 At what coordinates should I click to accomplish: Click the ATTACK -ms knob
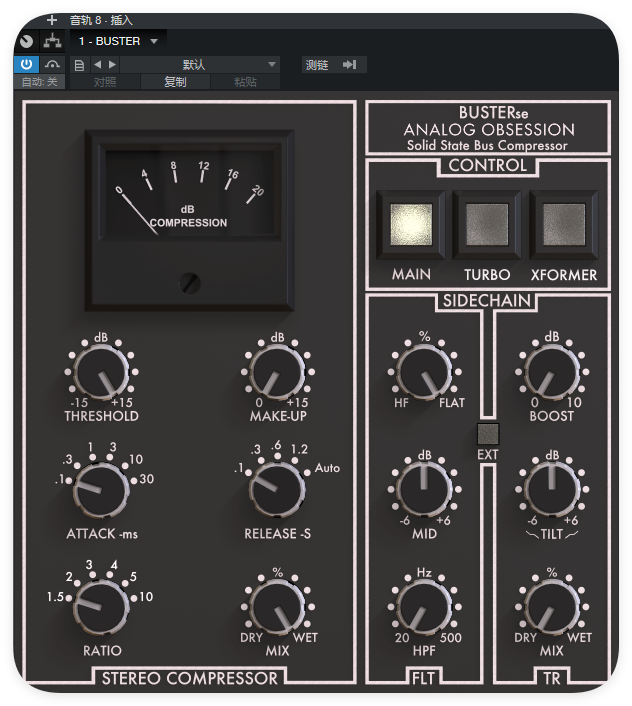pos(101,490)
